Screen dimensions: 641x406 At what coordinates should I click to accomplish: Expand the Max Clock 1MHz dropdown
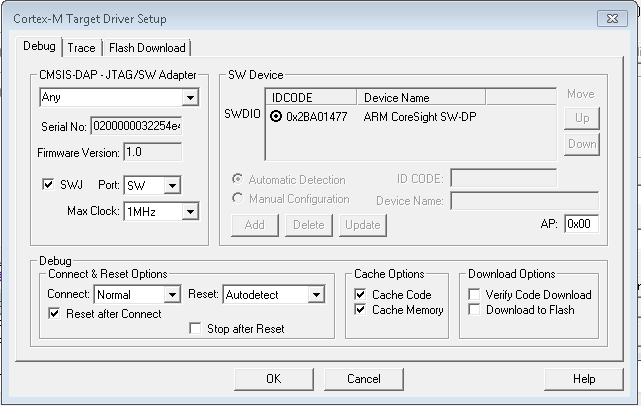tap(161, 211)
